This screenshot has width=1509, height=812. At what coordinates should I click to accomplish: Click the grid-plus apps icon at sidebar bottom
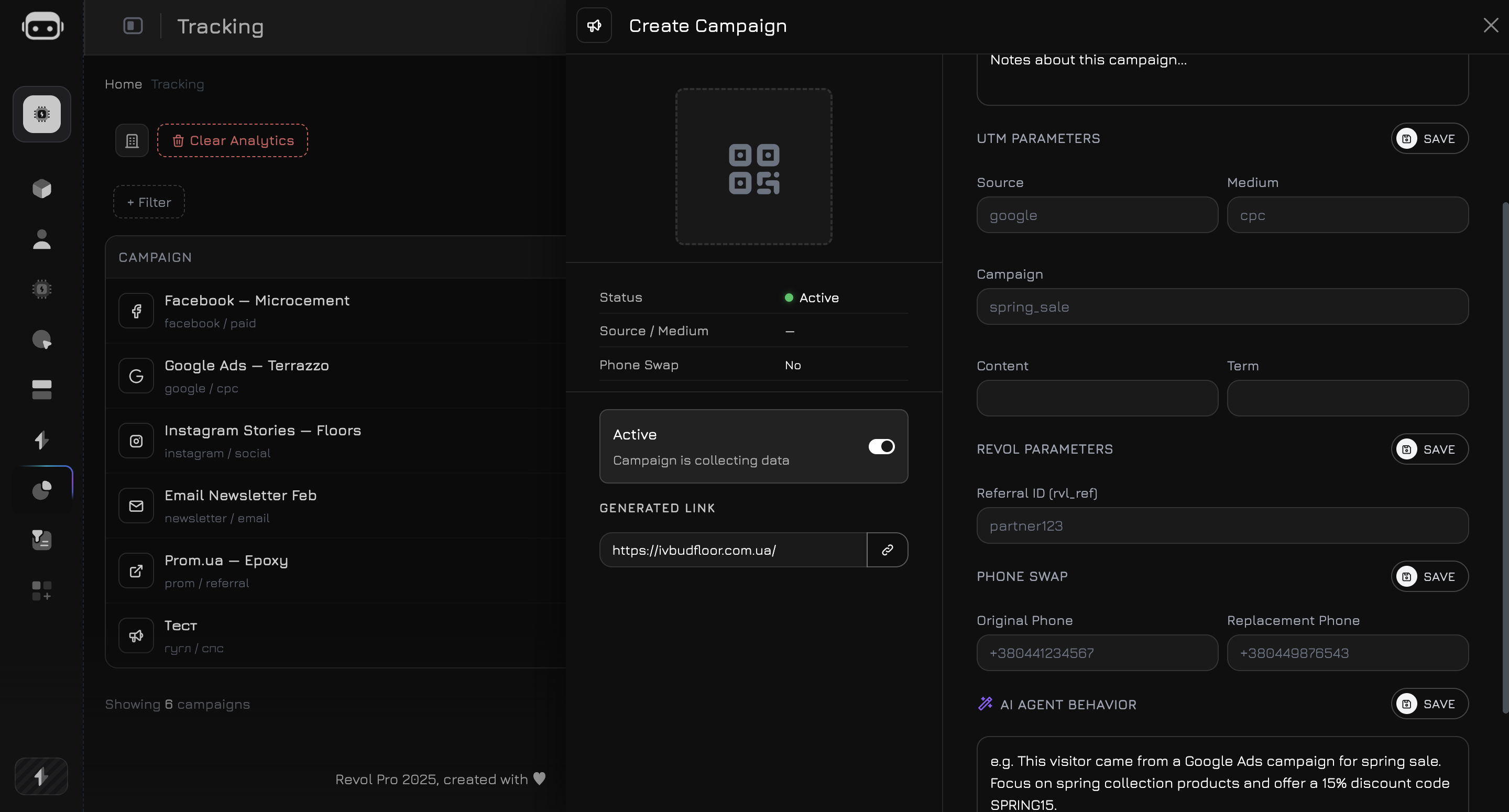[41, 590]
